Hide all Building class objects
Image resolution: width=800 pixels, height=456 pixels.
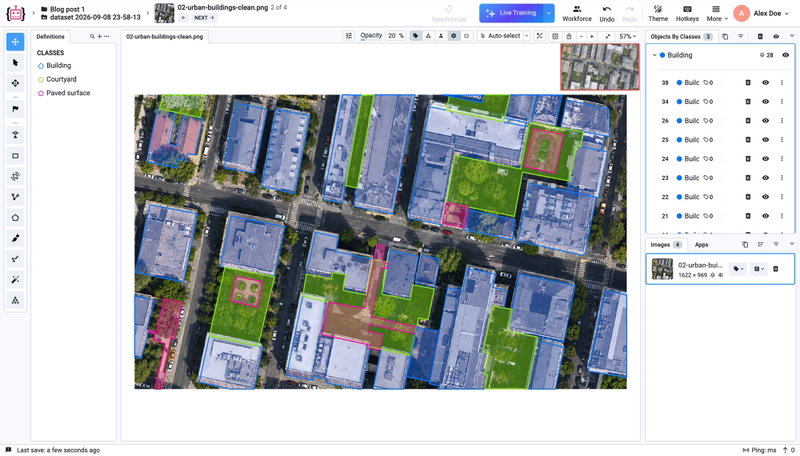pyautogui.click(x=785, y=55)
